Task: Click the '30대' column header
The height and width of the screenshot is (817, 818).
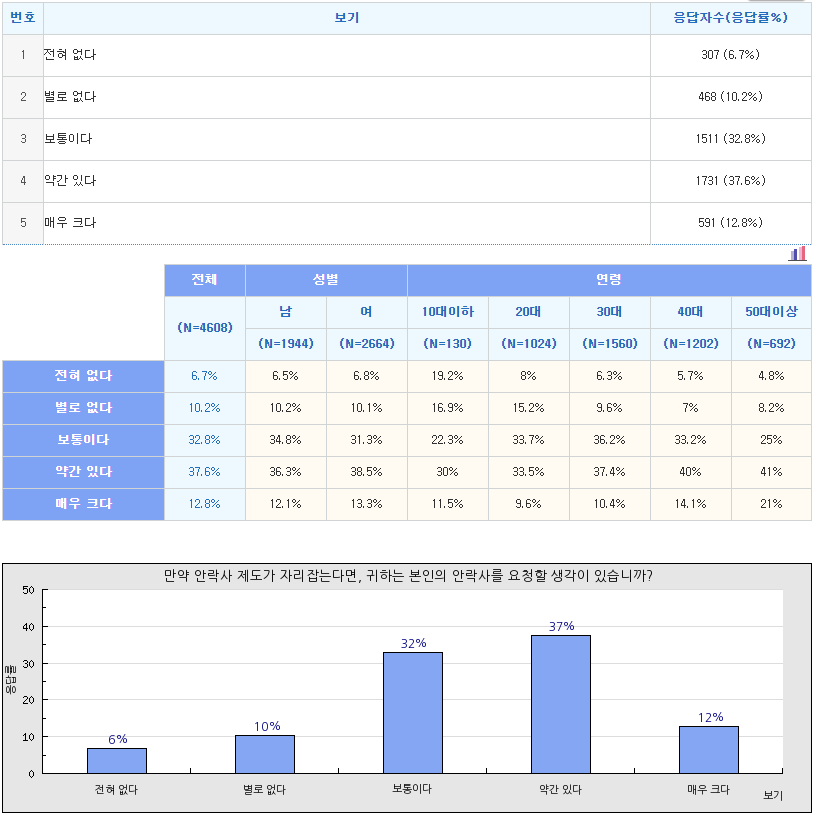Action: click(x=609, y=312)
